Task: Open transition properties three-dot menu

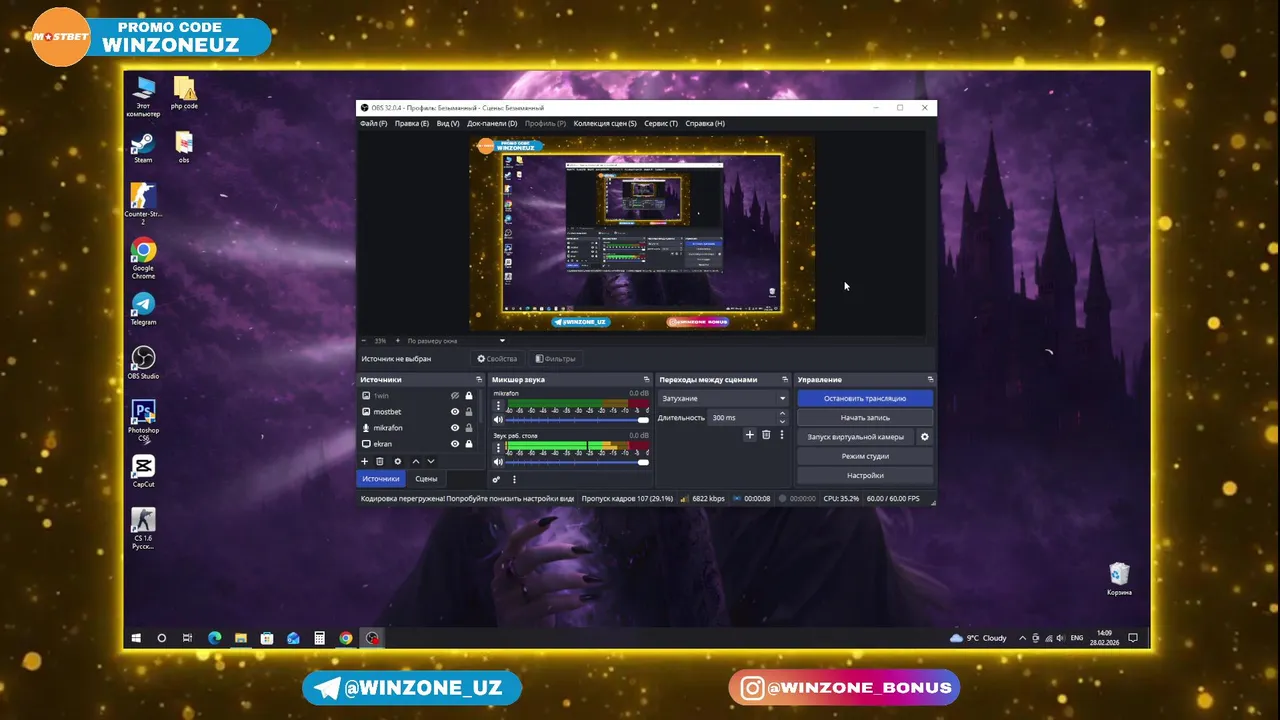Action: tap(782, 435)
